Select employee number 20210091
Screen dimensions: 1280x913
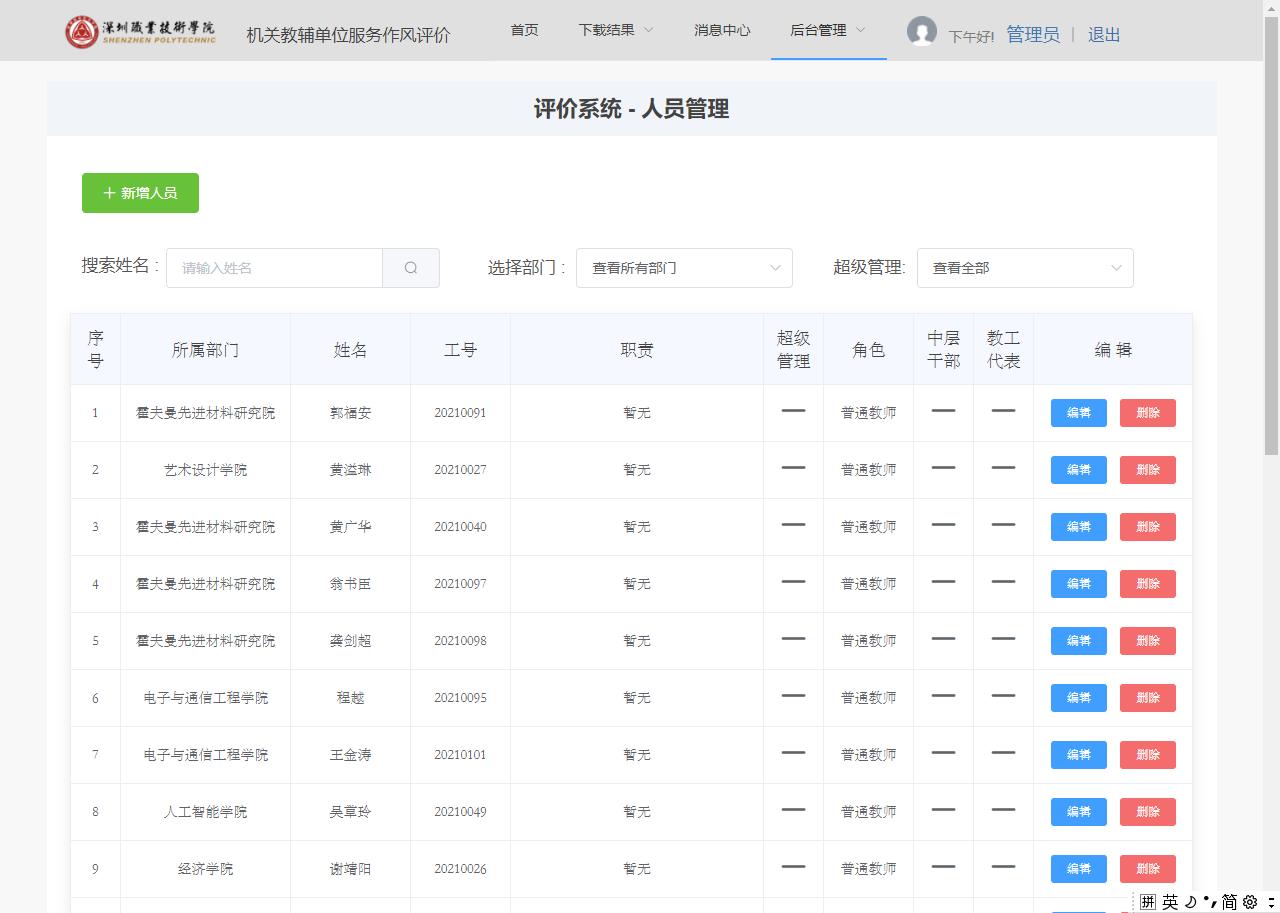coord(460,413)
